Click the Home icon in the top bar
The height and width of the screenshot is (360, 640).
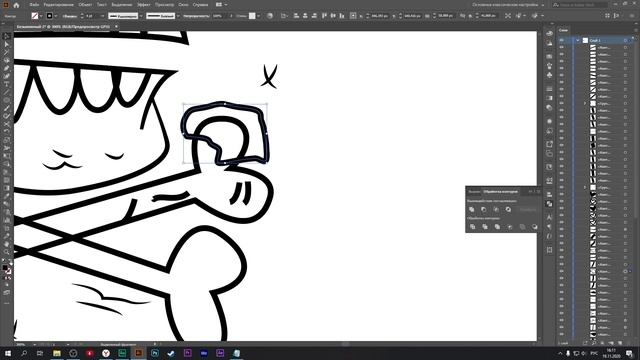[16, 5]
